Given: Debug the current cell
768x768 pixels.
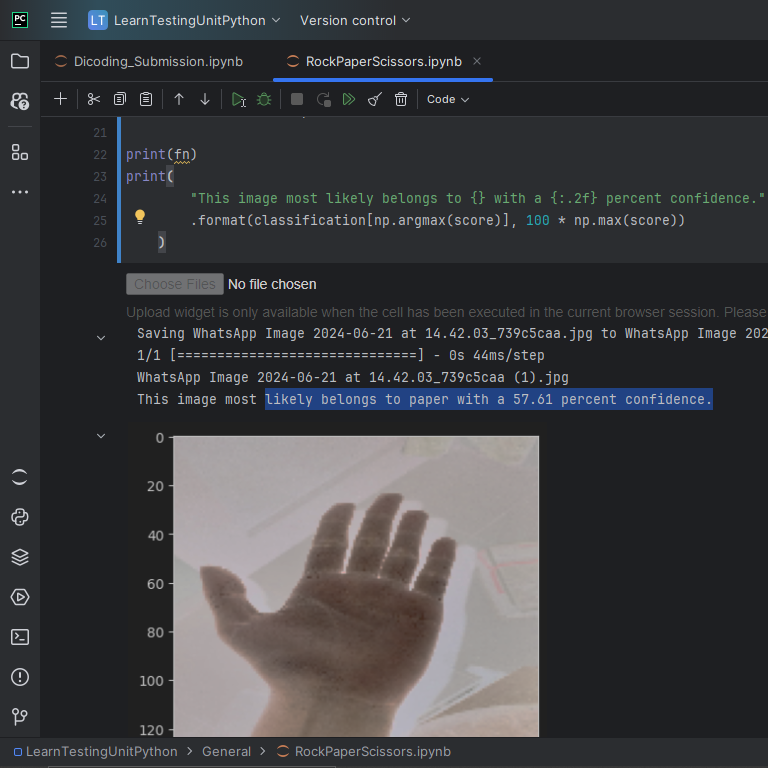Looking at the screenshot, I should [x=264, y=99].
